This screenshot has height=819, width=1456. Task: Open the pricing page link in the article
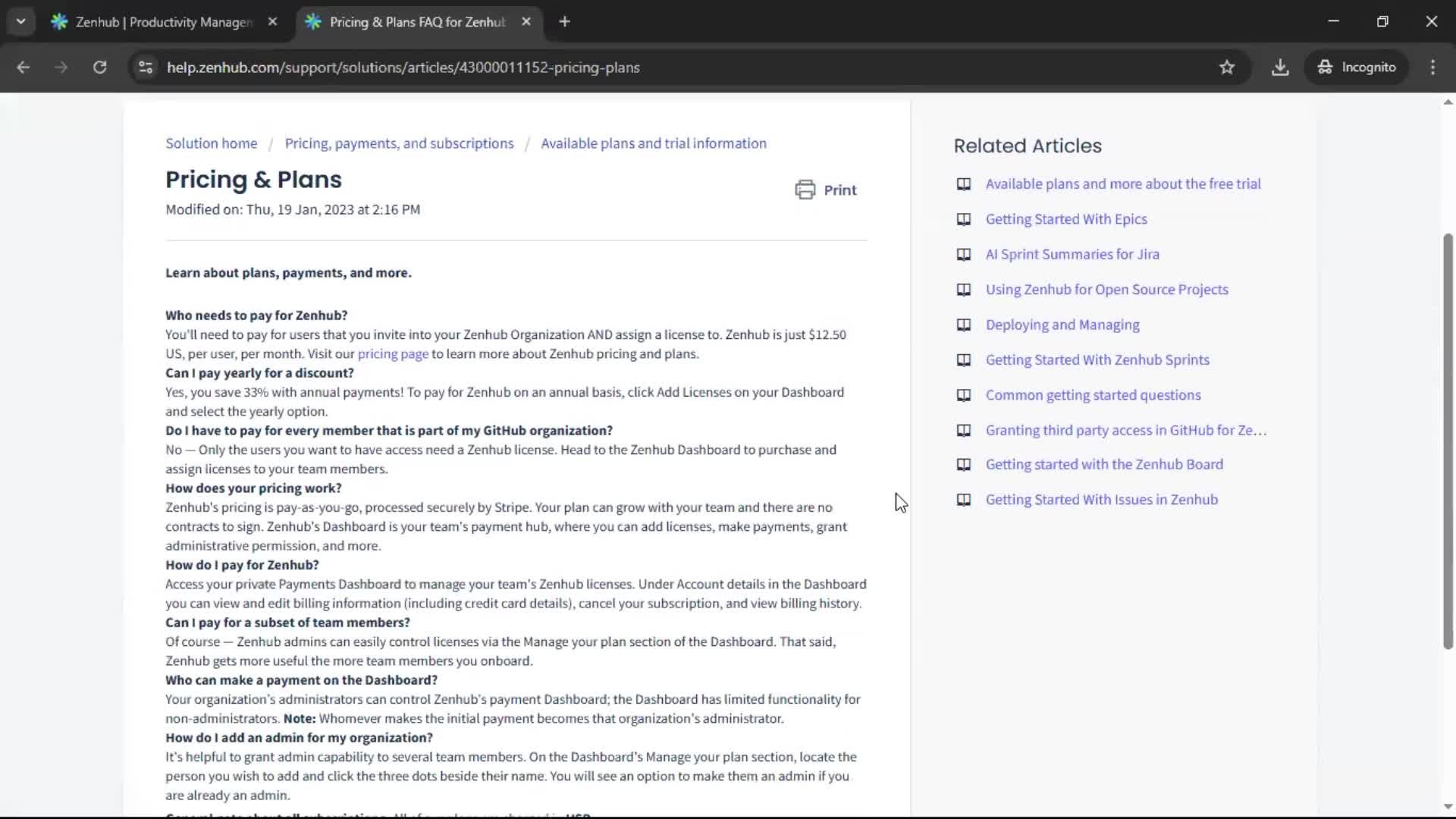[393, 353]
